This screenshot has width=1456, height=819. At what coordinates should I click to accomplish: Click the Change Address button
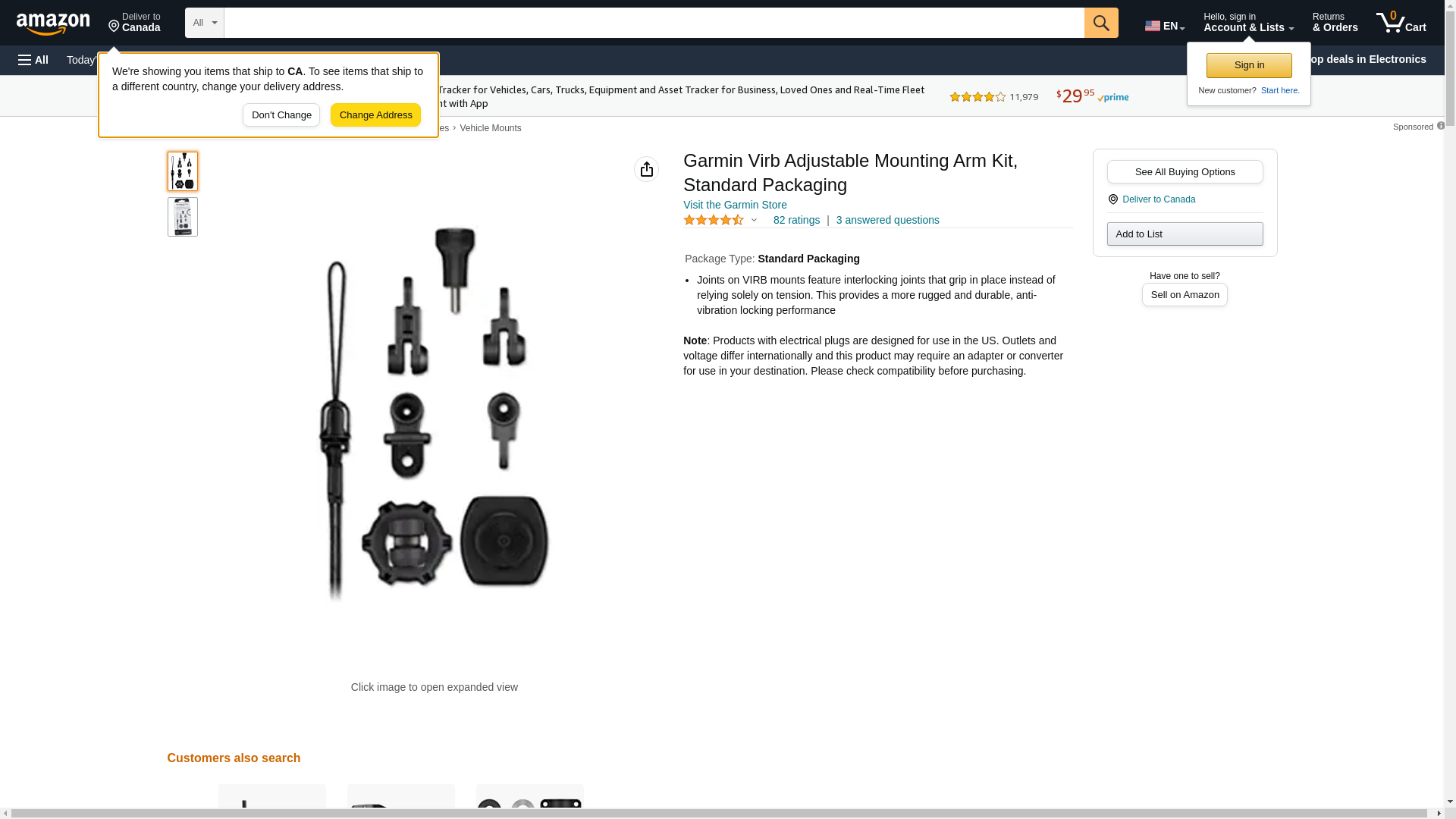(x=375, y=115)
